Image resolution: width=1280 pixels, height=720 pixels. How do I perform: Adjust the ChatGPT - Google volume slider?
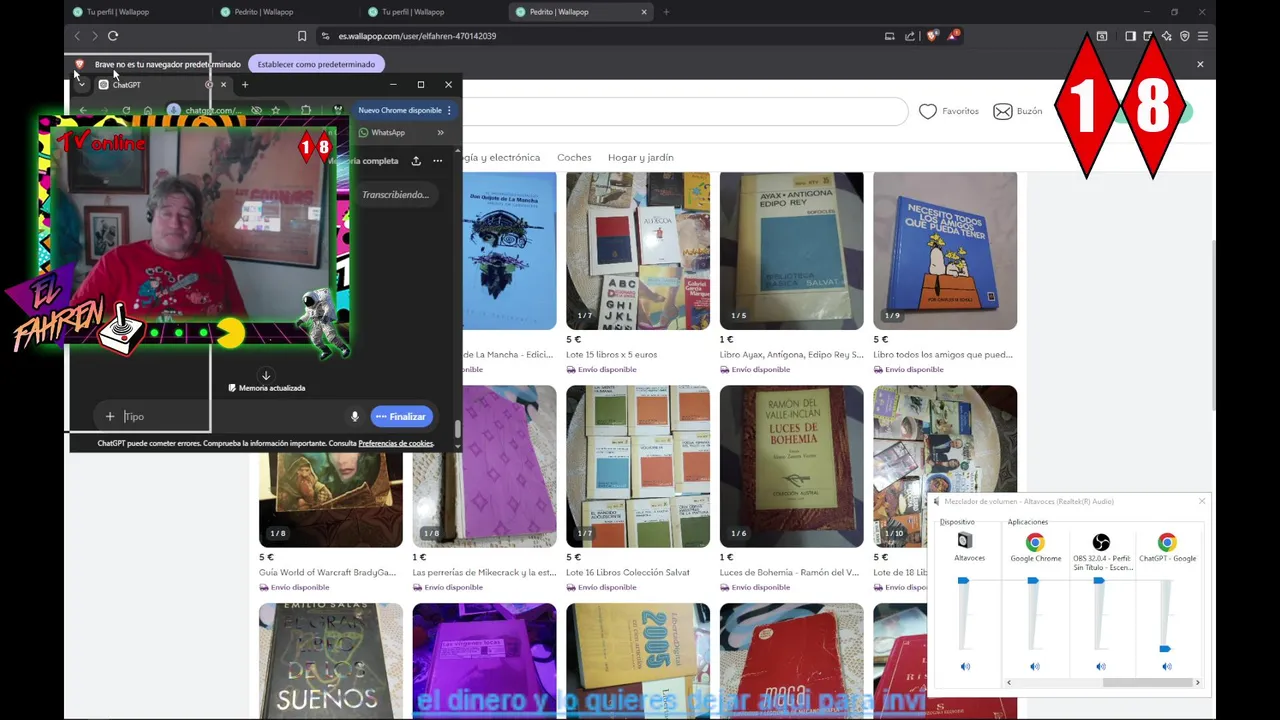[1165, 649]
